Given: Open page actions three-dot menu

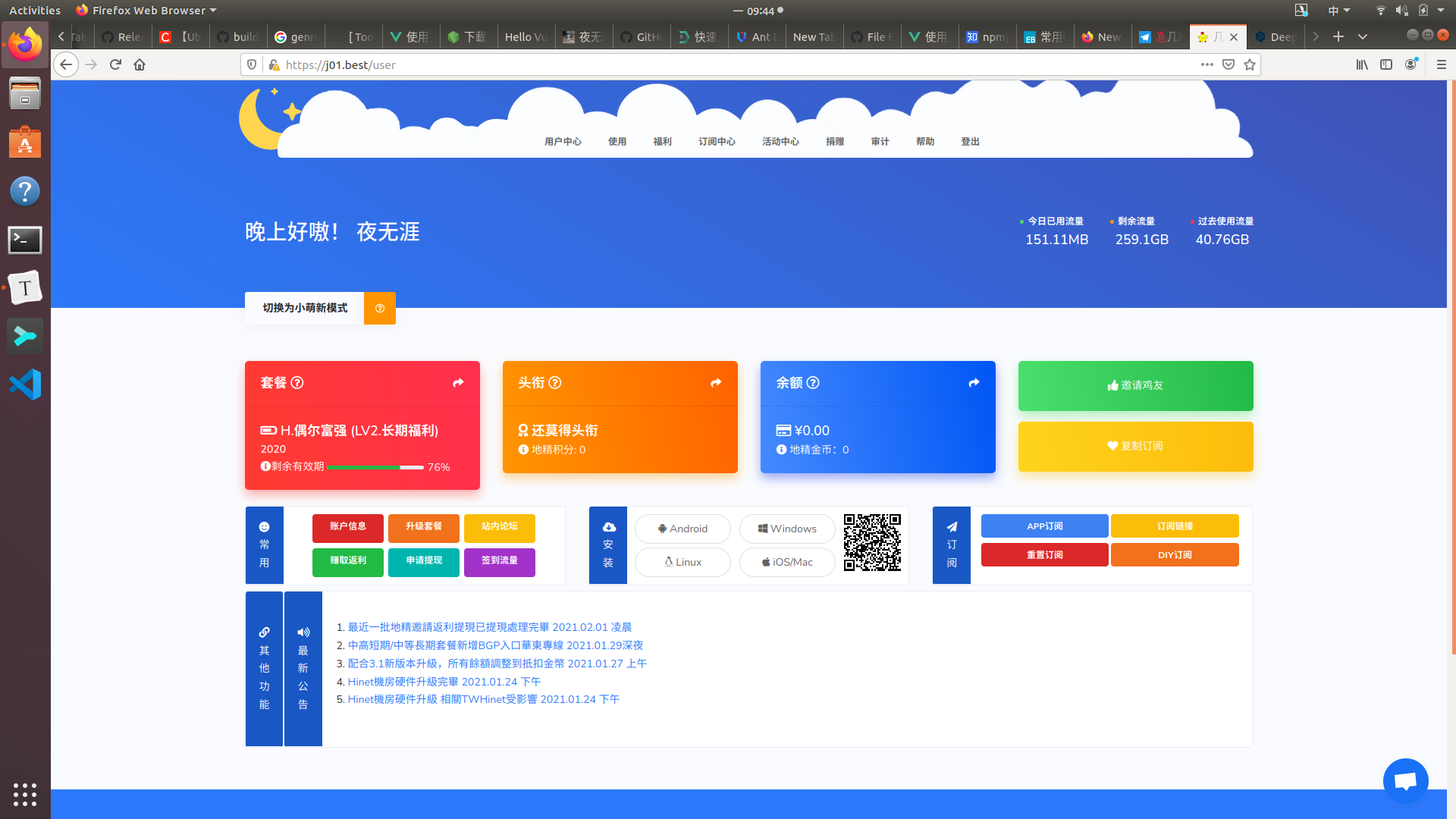Looking at the screenshot, I should pos(1207,64).
